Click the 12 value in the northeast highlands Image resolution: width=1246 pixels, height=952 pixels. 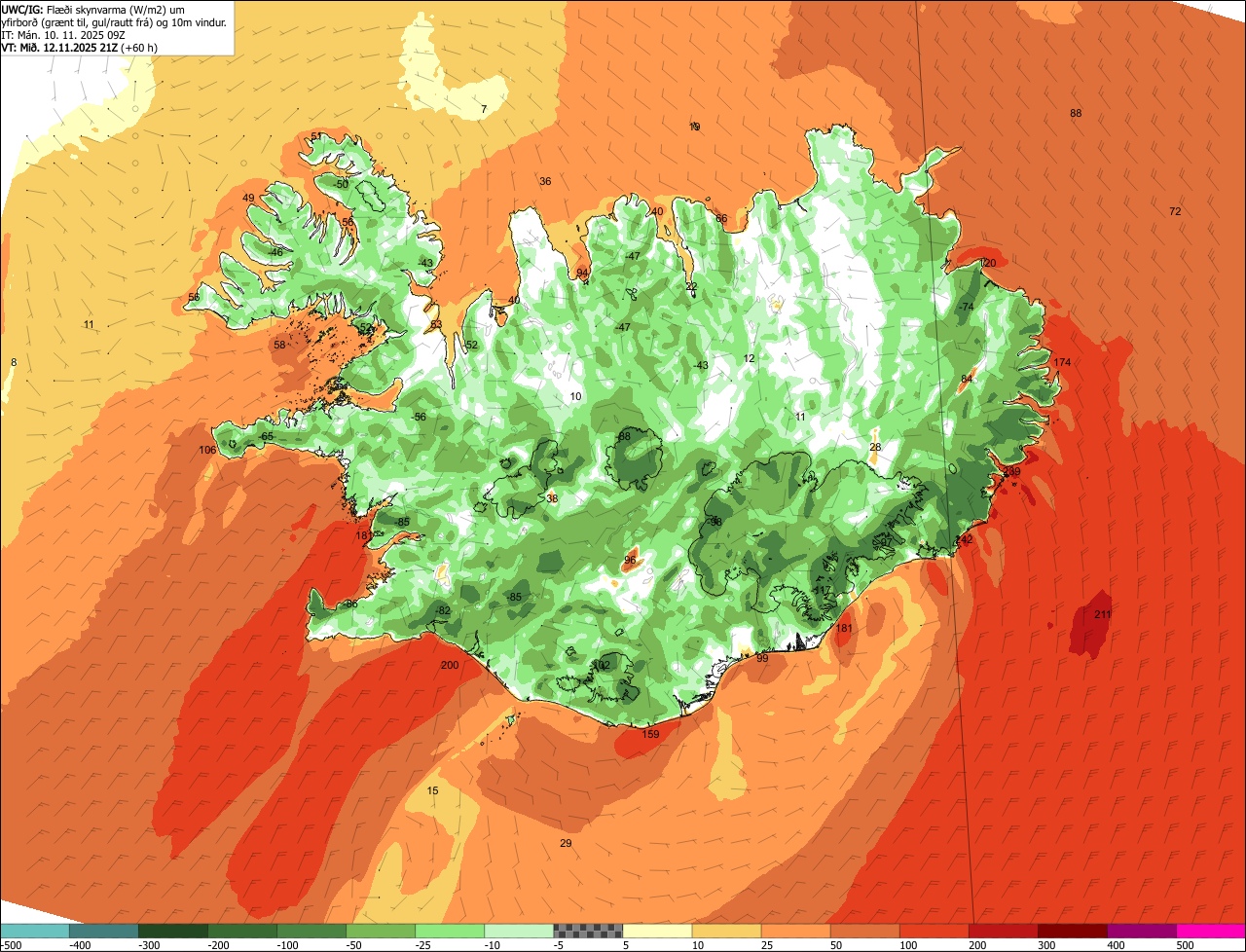(x=749, y=358)
